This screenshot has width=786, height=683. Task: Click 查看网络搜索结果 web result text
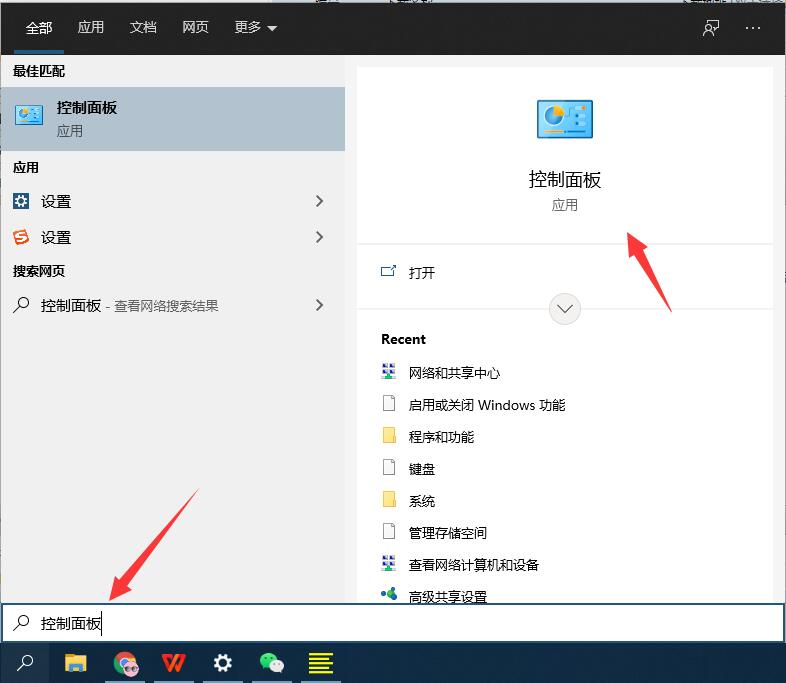(166, 306)
